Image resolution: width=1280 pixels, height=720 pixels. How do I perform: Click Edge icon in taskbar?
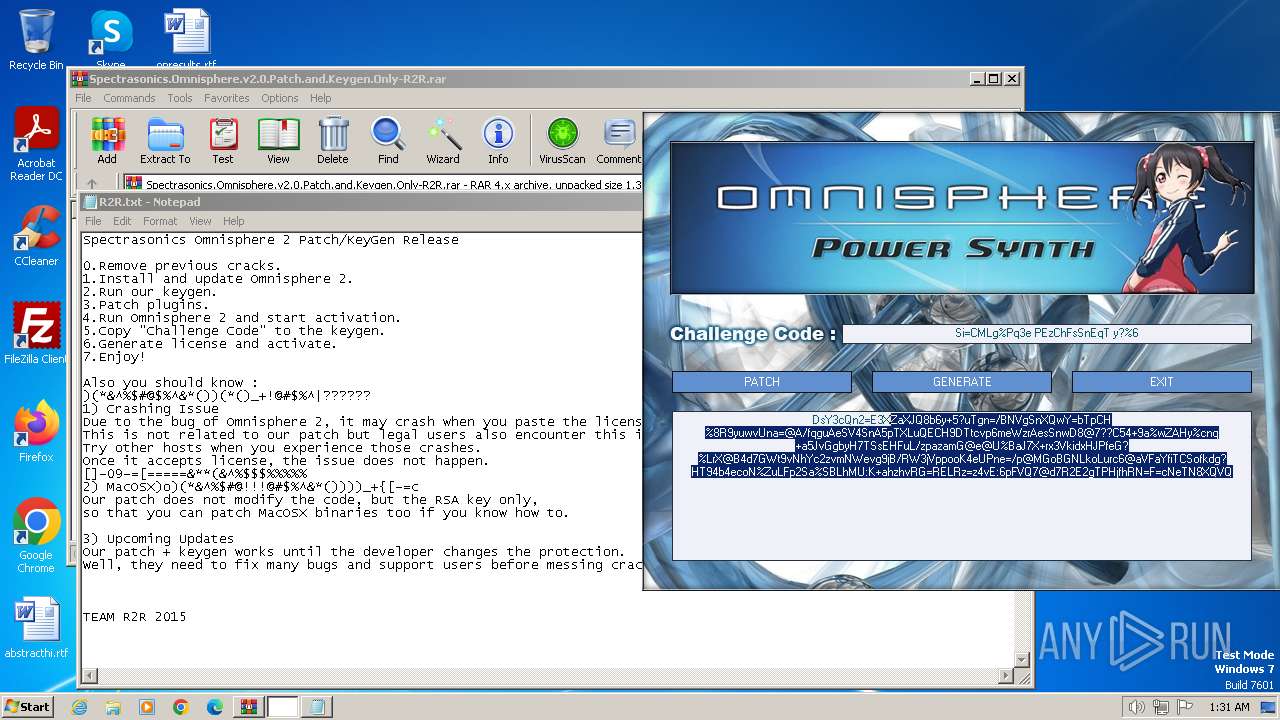tap(215, 707)
